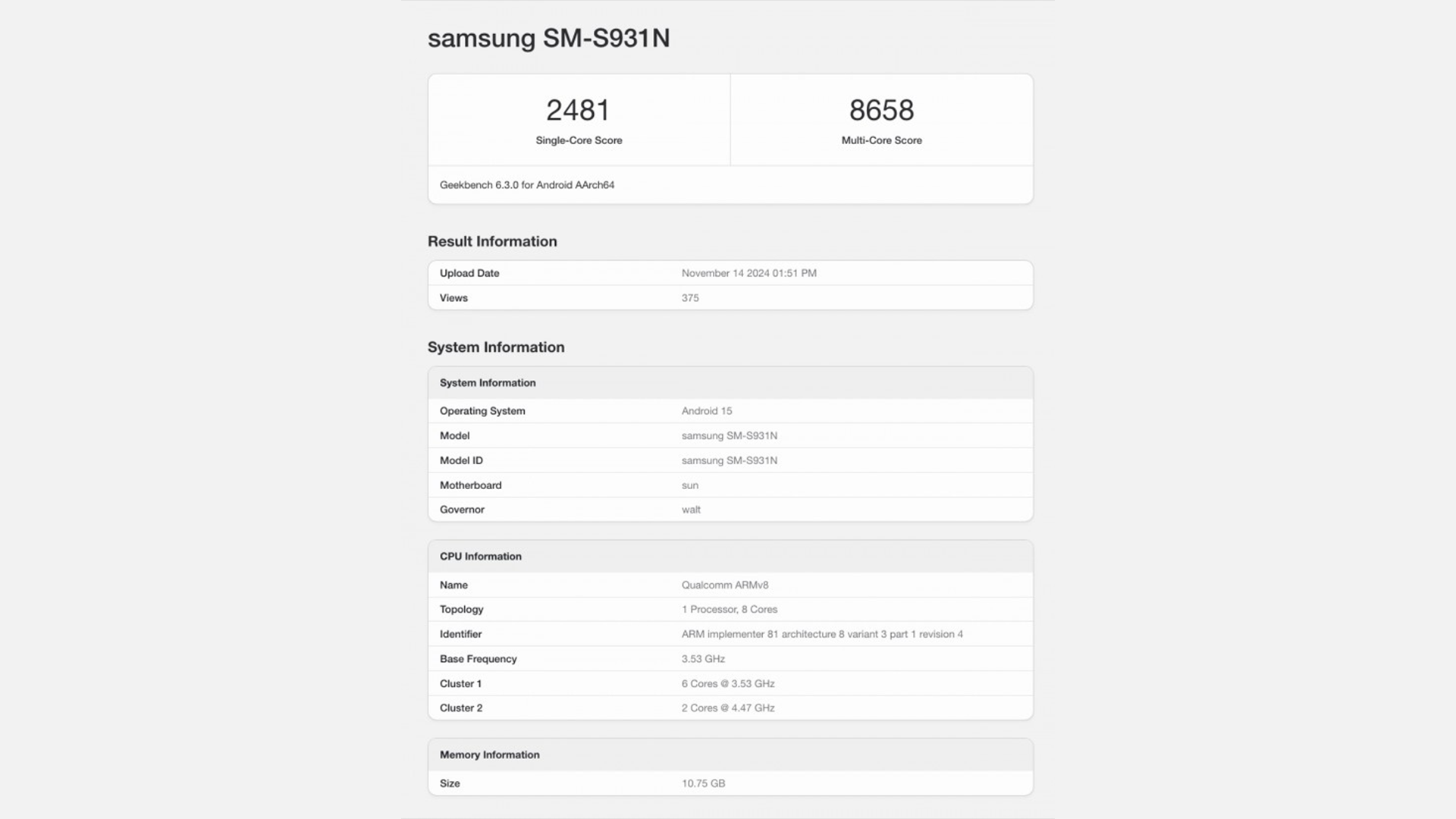Viewport: 1456px width, 819px height.
Task: Click the Model ID value samsung SM-S931N
Action: [x=729, y=460]
